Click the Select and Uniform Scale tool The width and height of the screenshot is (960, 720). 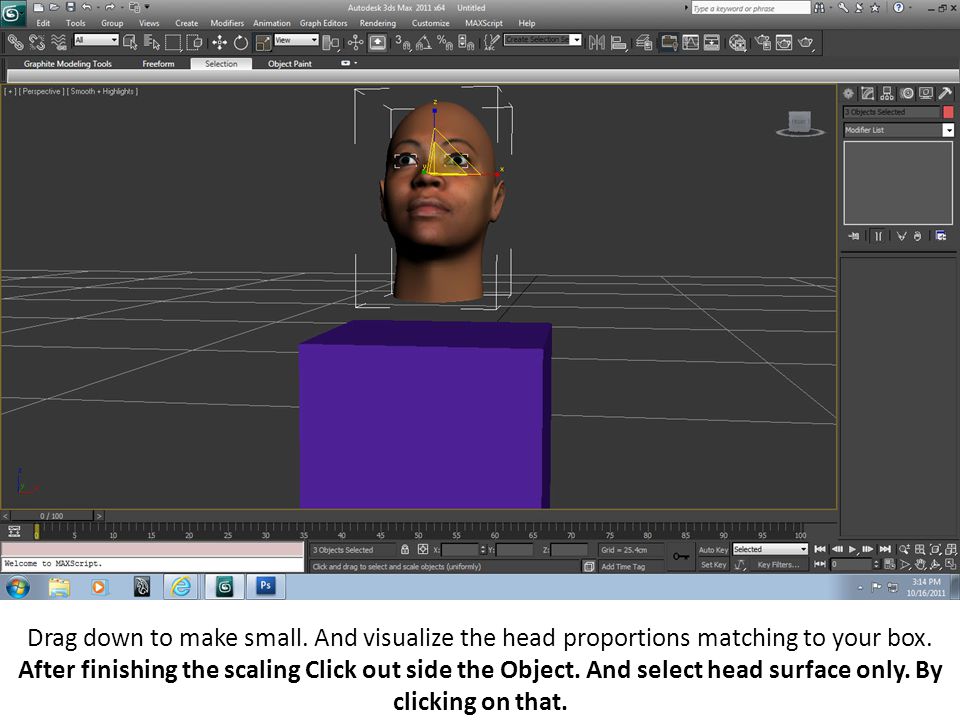[x=263, y=42]
